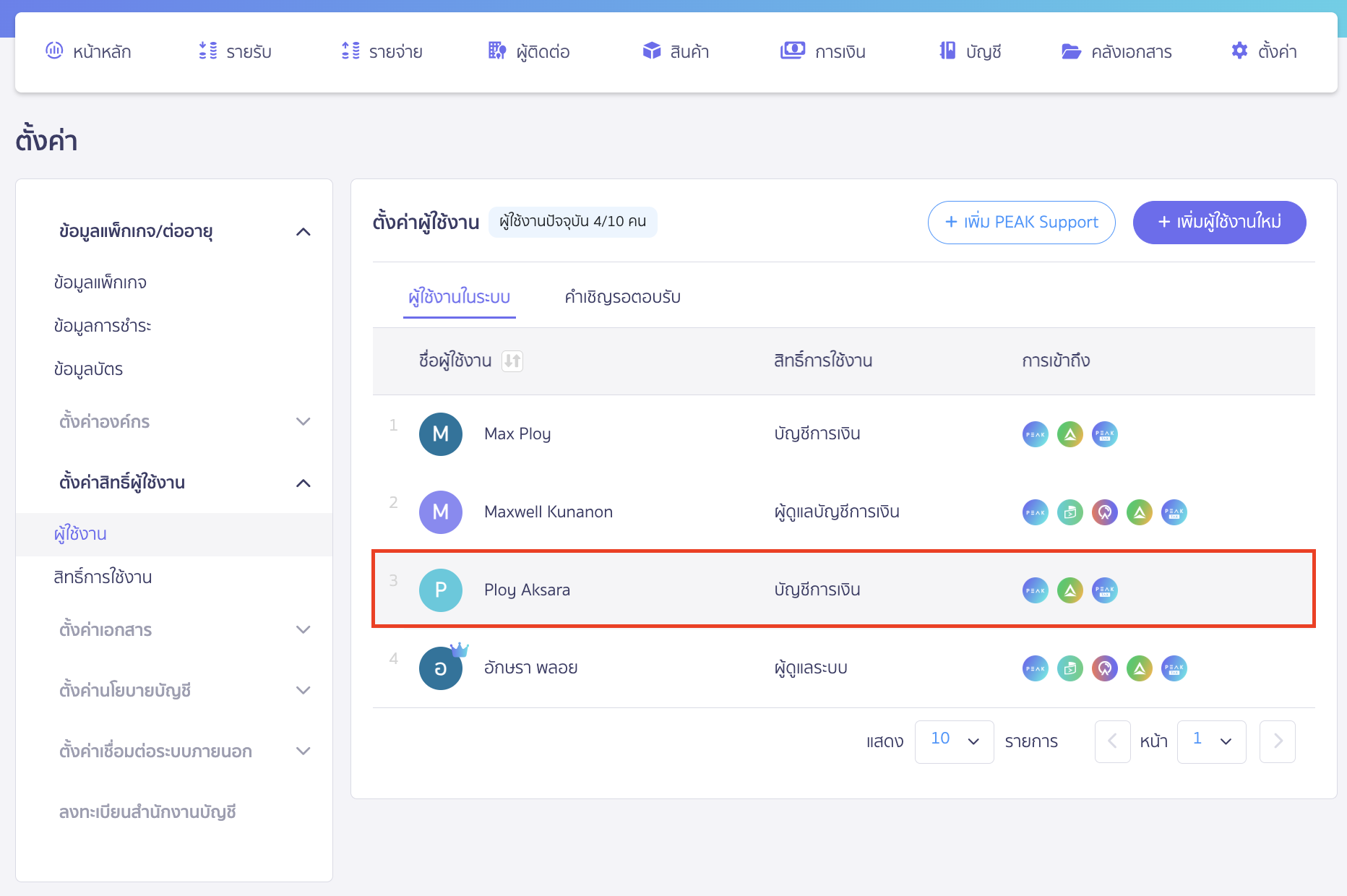This screenshot has height=896, width=1347.
Task: Click Max Ploy's blue M avatar
Action: 440,434
